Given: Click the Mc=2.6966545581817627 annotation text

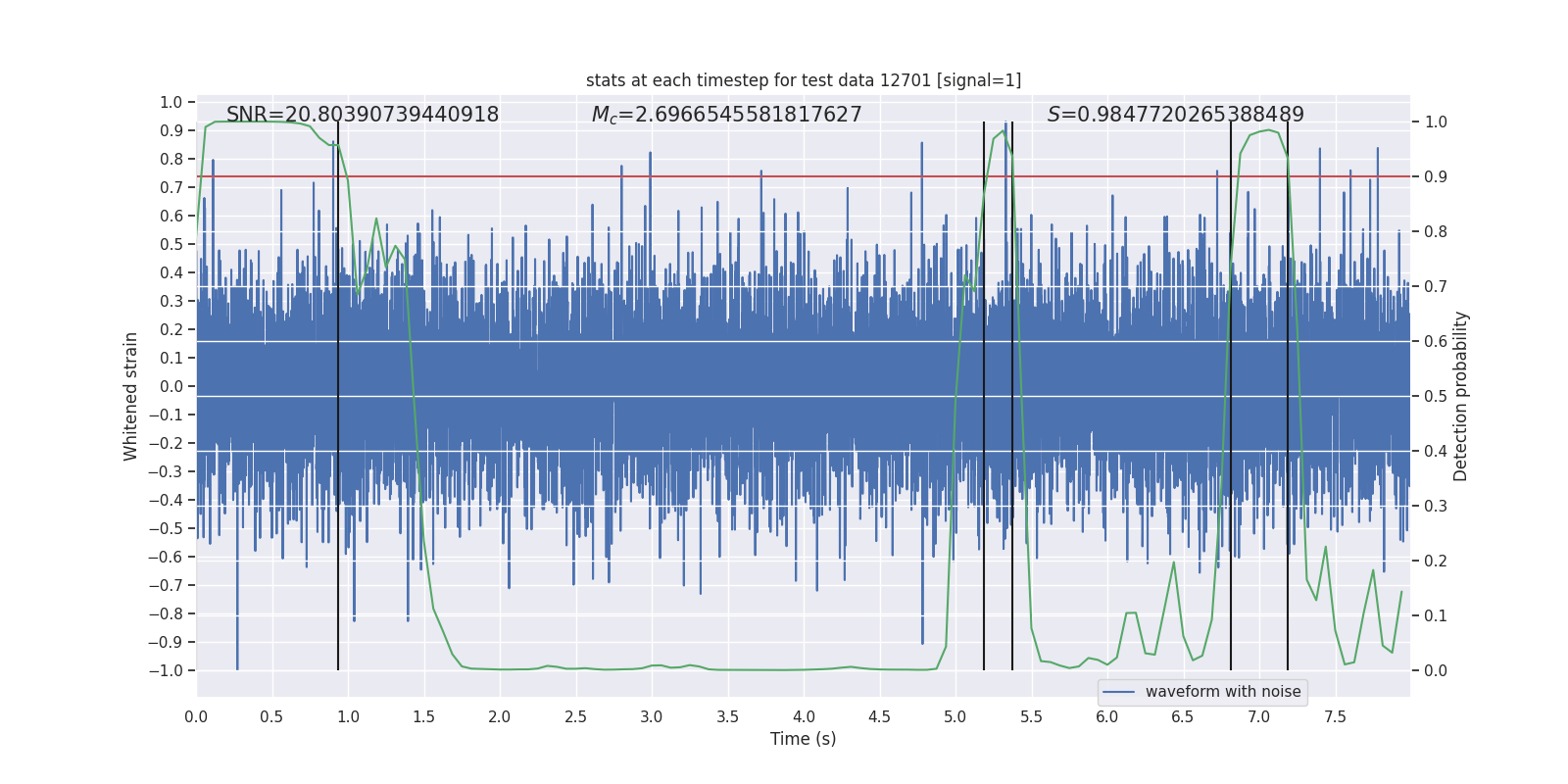Looking at the screenshot, I should (x=726, y=115).
